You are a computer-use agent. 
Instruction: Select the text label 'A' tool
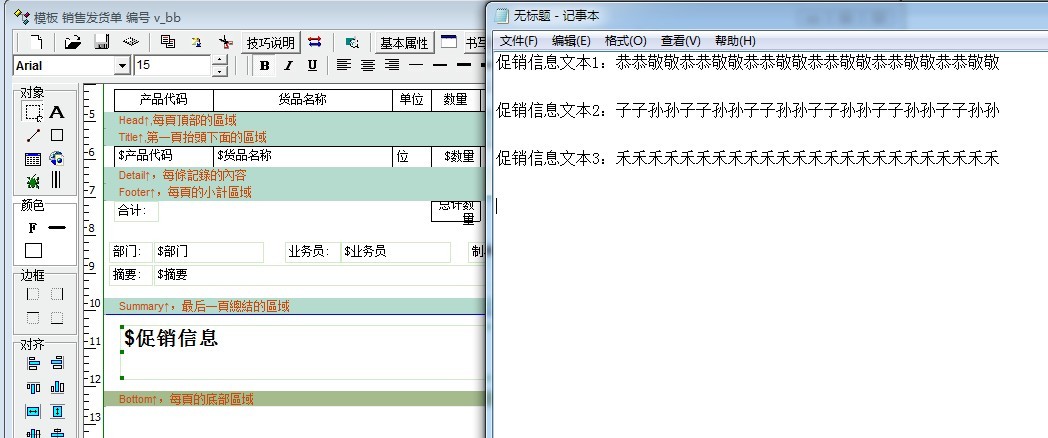coord(57,112)
